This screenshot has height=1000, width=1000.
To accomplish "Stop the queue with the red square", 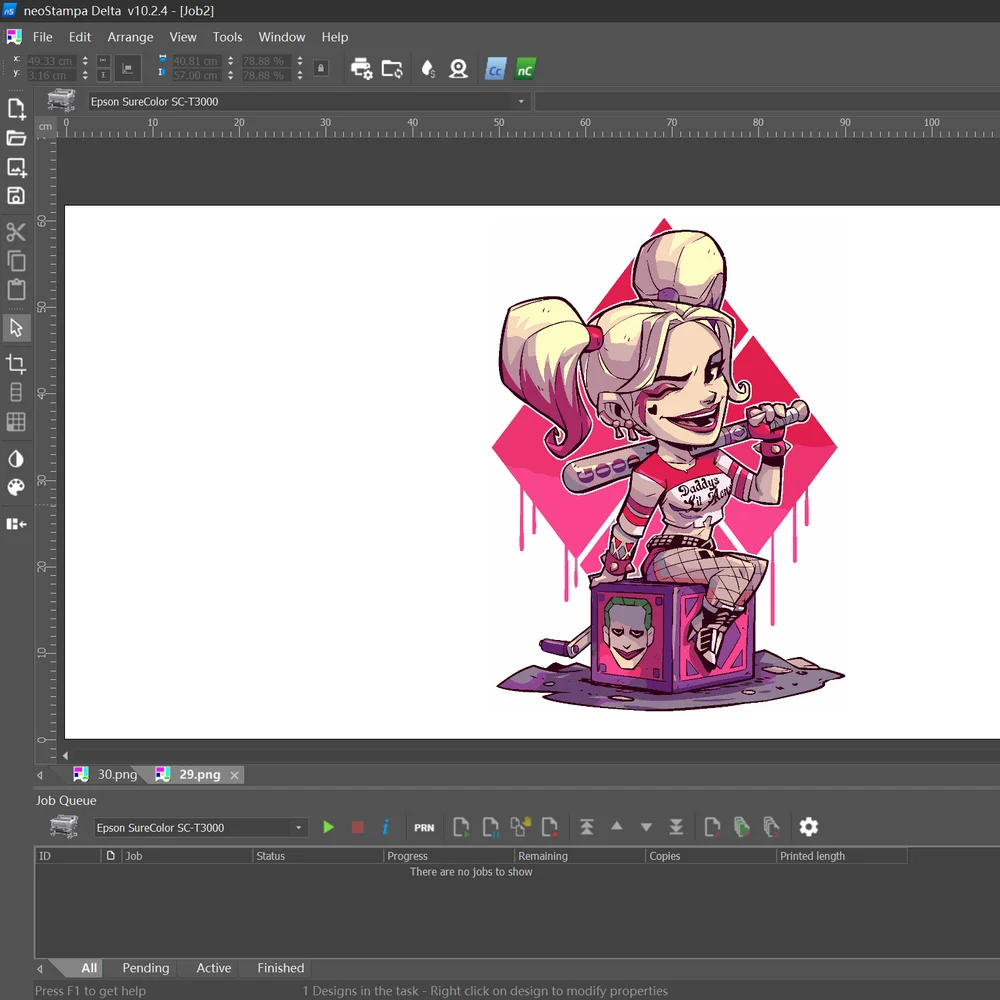I will point(358,827).
